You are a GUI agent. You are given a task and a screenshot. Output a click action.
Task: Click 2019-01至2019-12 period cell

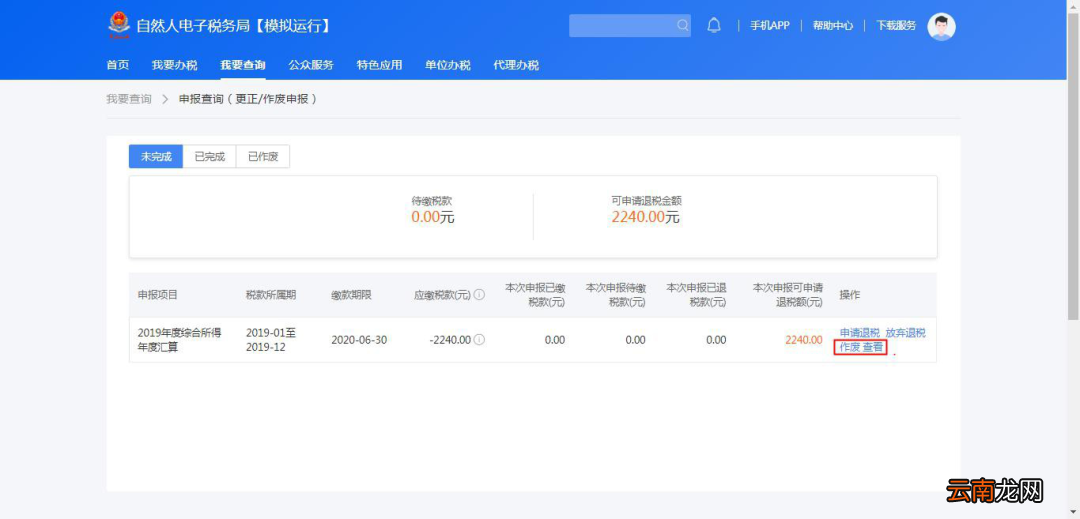pos(271,340)
